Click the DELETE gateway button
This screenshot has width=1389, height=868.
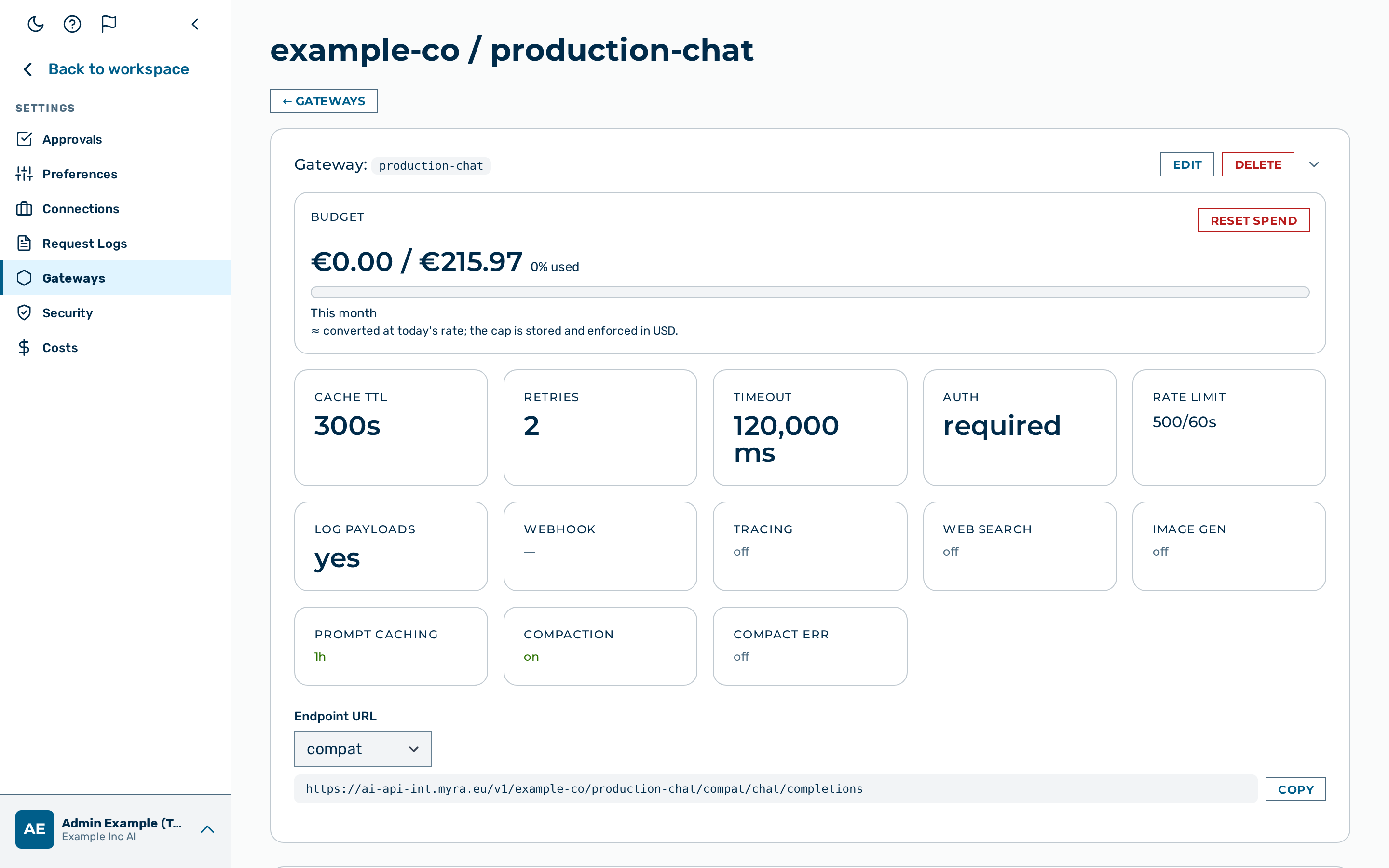click(x=1258, y=165)
